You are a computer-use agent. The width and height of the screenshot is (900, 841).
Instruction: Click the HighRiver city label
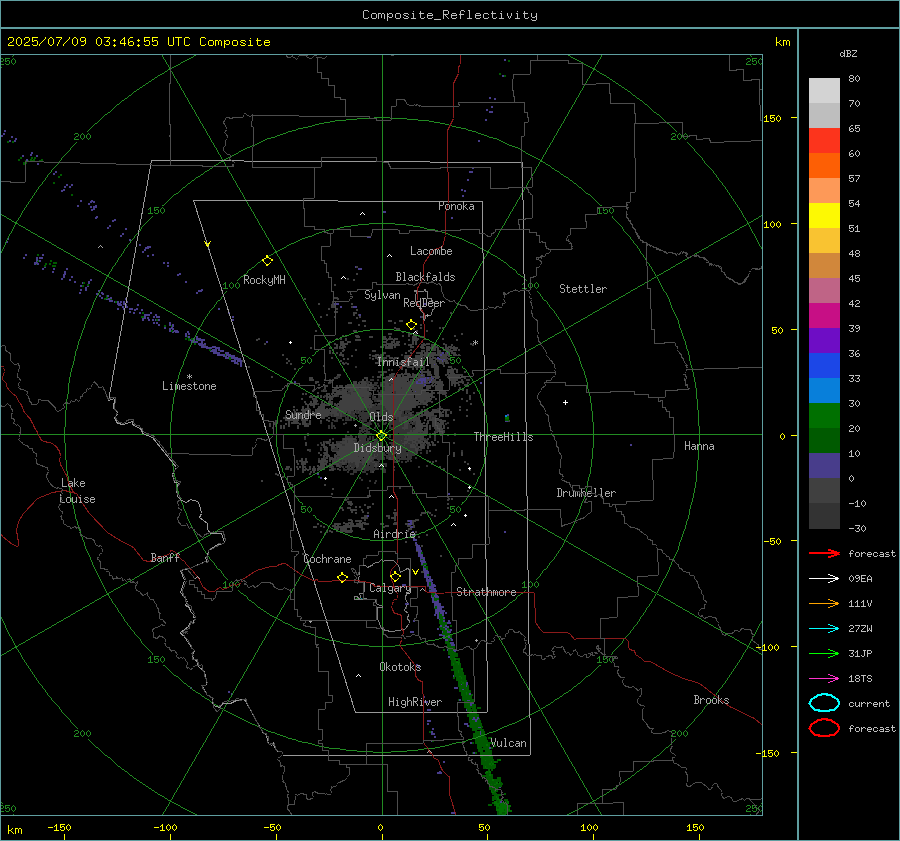(415, 702)
